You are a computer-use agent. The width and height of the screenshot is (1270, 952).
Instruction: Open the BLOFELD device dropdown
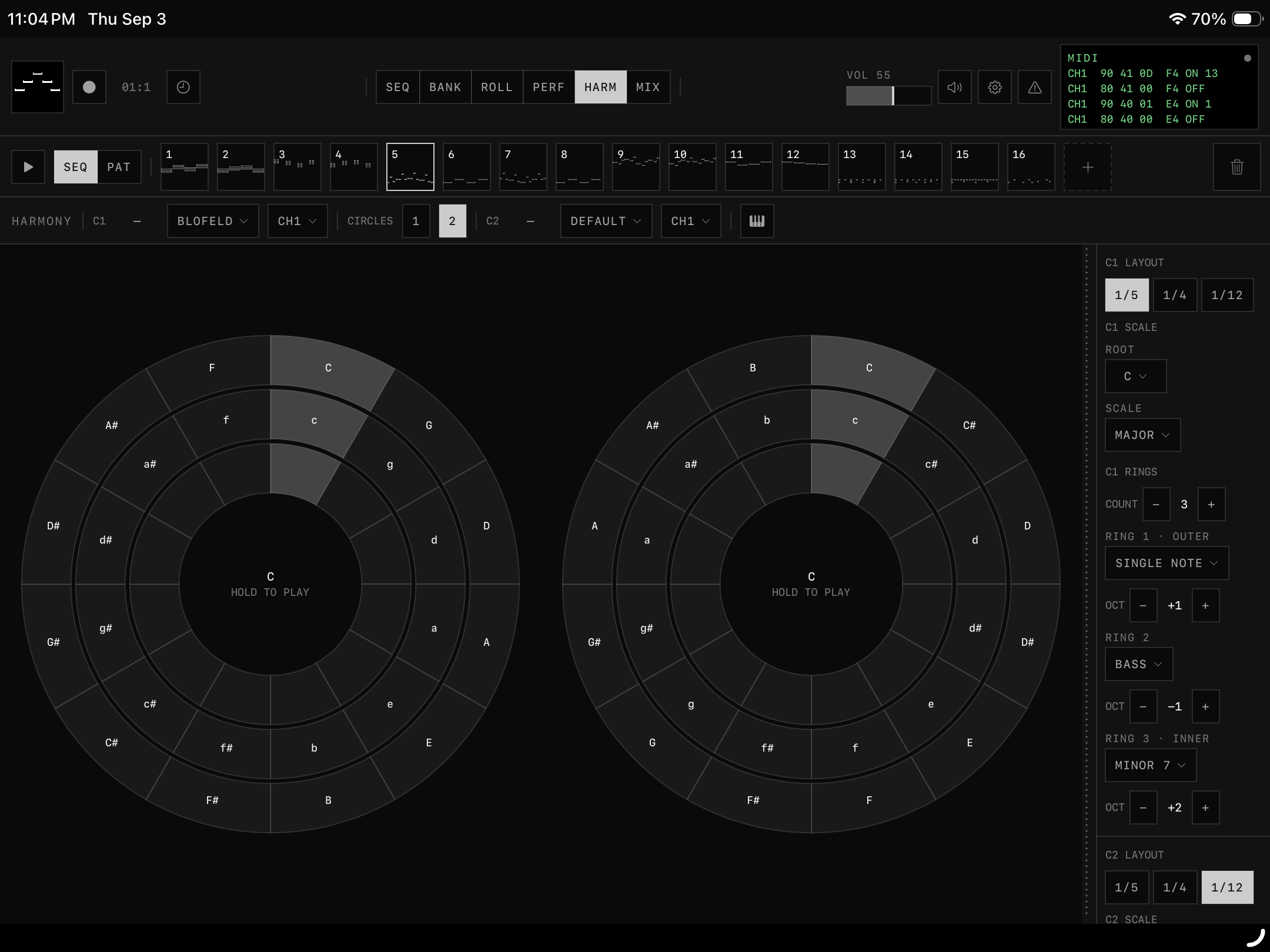[213, 221]
